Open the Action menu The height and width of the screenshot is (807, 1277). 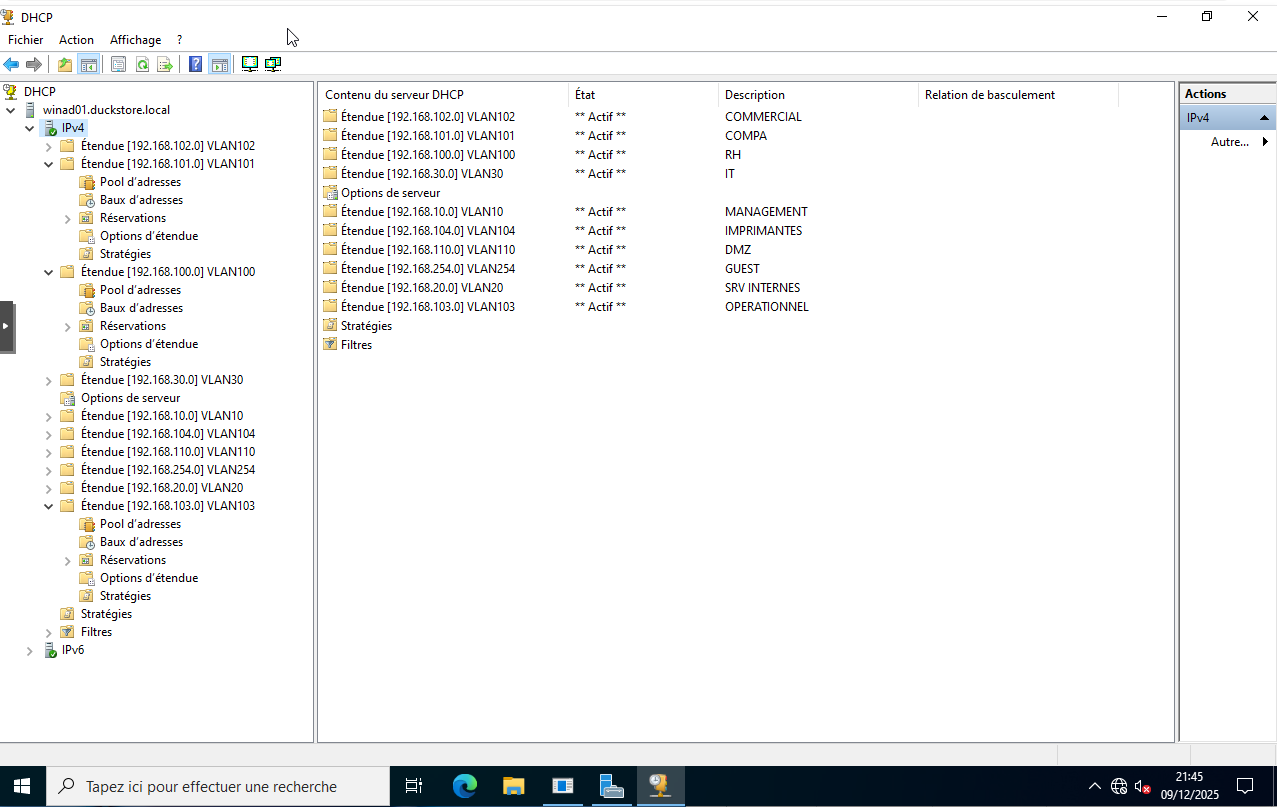(x=76, y=39)
